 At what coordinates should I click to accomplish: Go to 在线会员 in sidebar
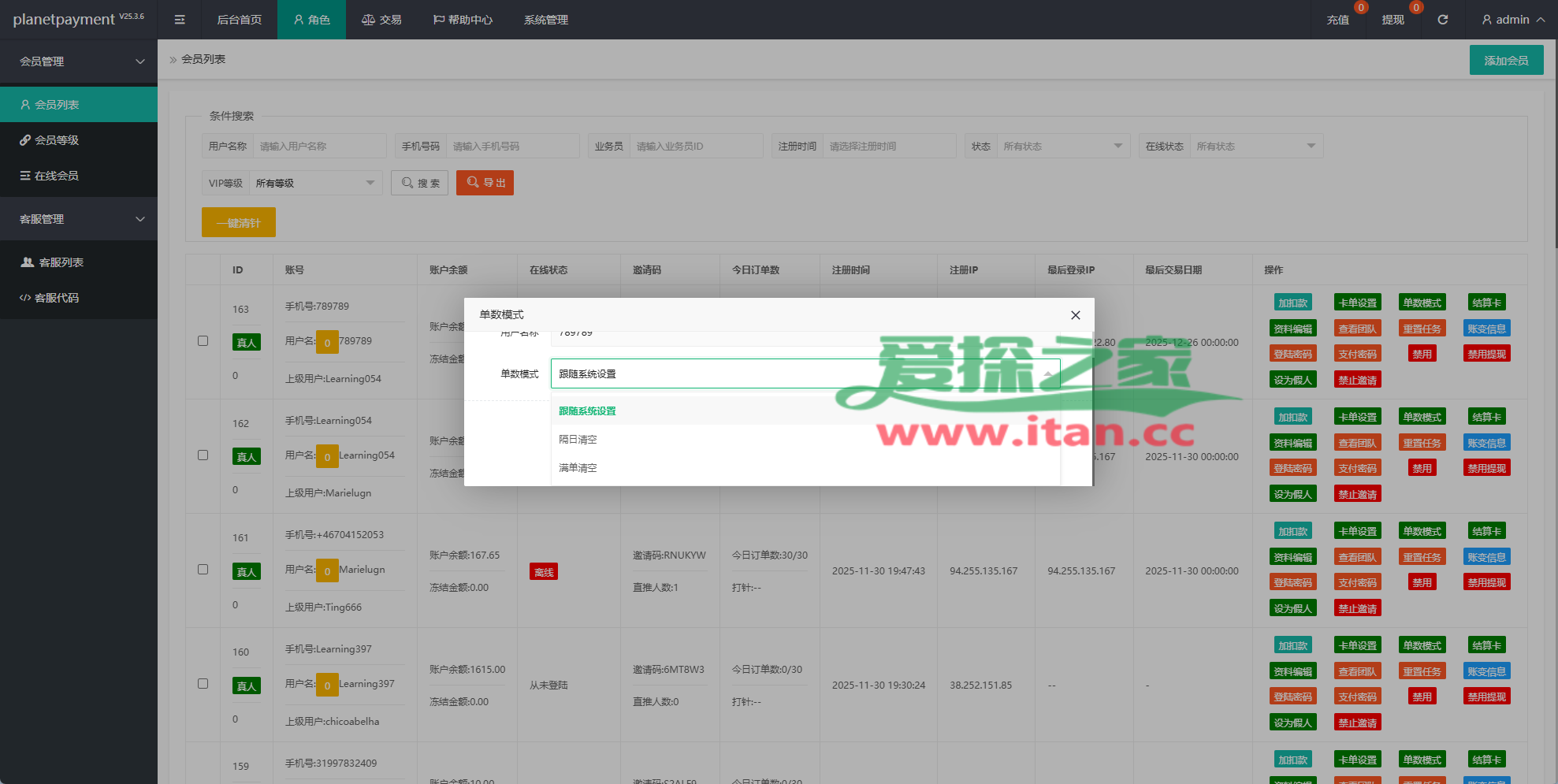pos(57,176)
